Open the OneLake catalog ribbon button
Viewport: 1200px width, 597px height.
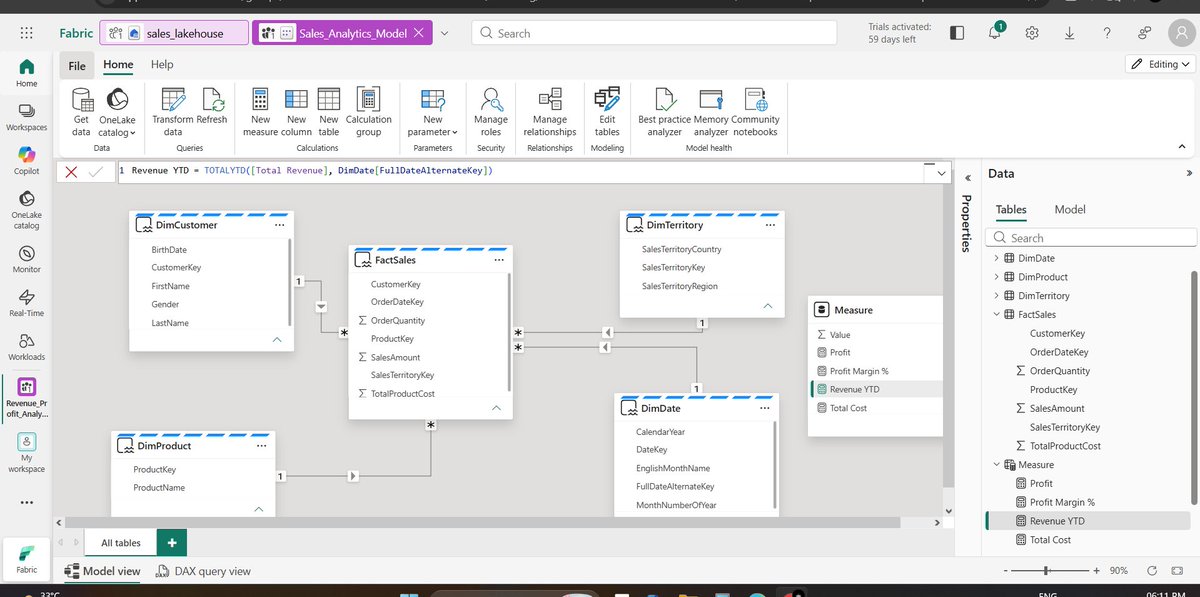pyautogui.click(x=117, y=112)
